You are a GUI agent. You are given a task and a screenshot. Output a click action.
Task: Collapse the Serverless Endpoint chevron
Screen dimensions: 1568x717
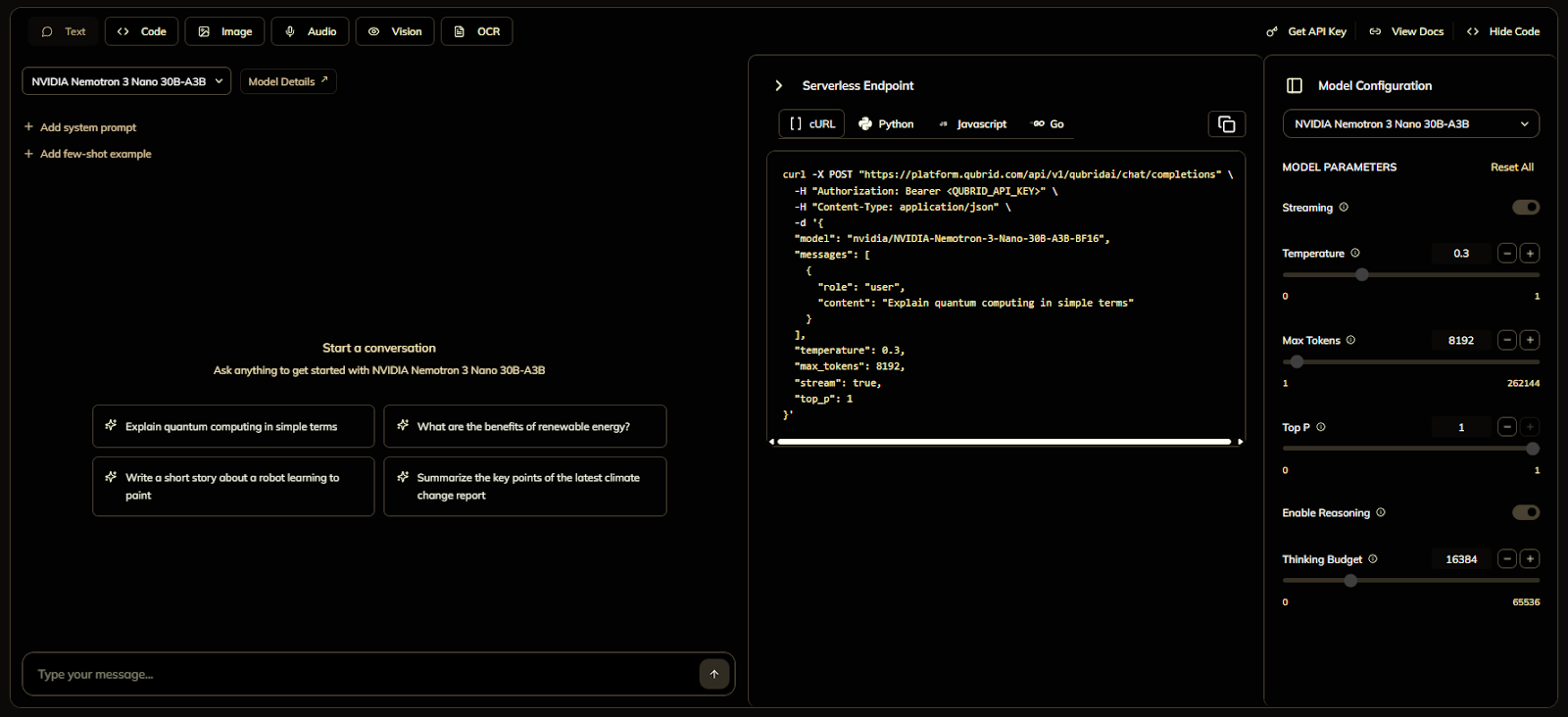coord(779,86)
